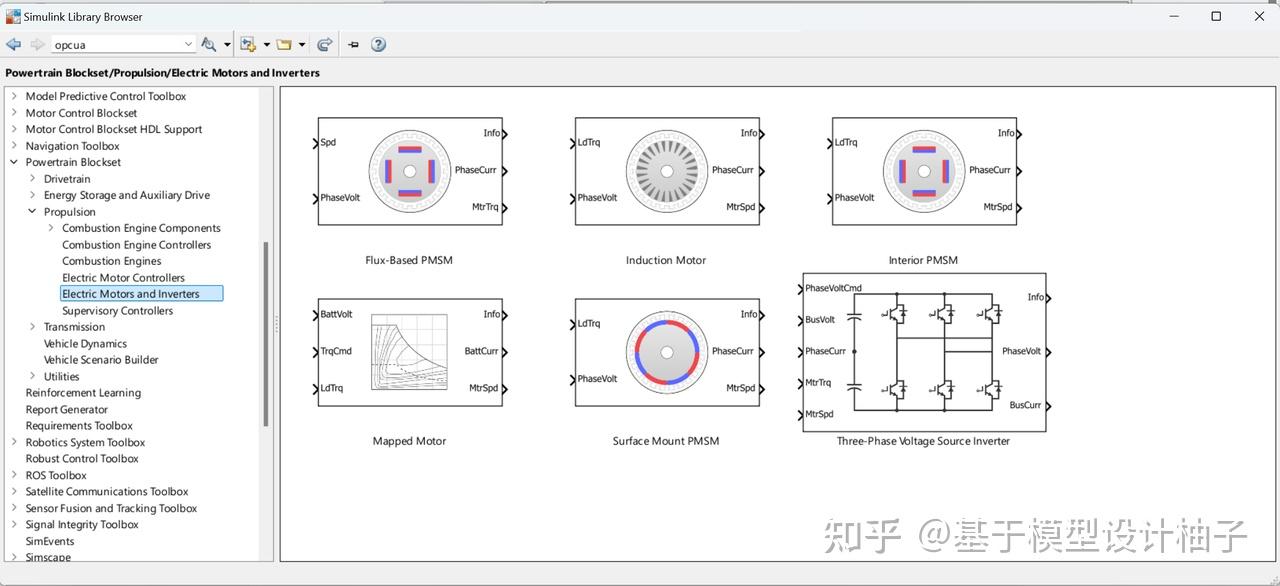
Task: Select Combustion Engine Controllers
Action: click(137, 245)
